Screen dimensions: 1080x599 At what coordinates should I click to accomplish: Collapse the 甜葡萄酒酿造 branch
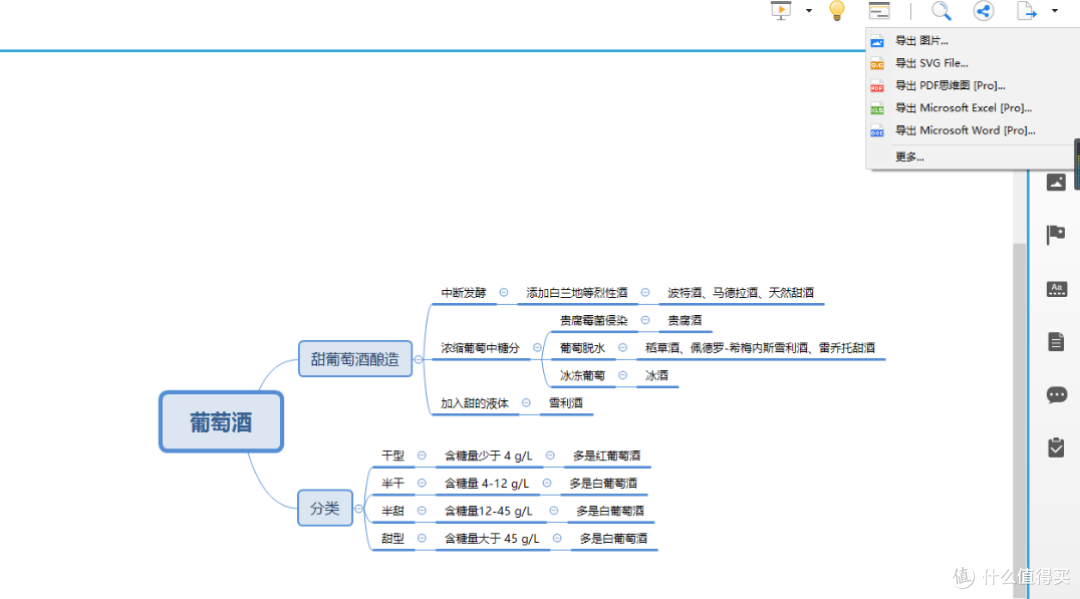tap(418, 359)
